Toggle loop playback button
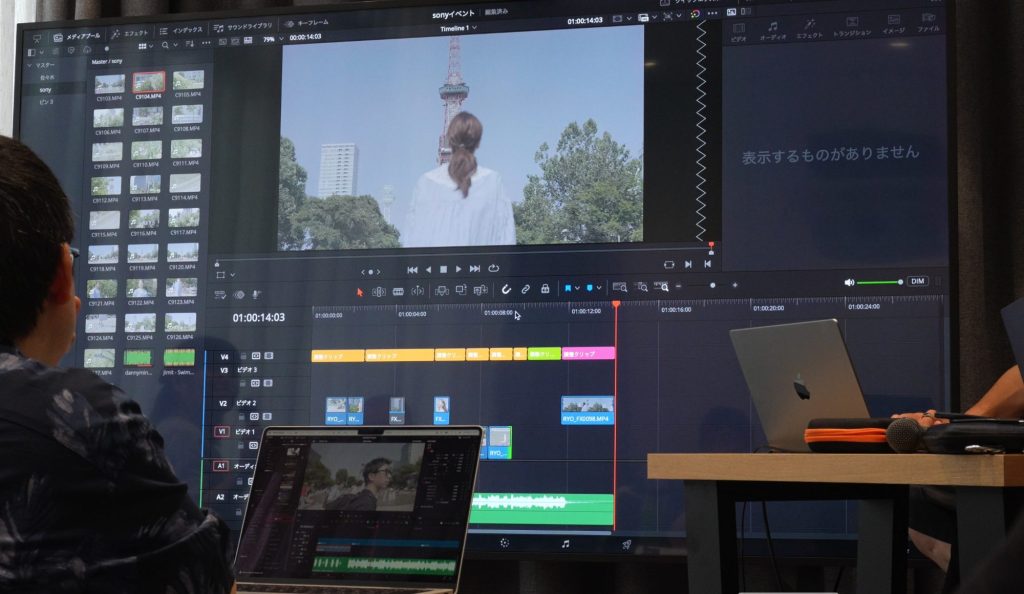 coord(494,268)
